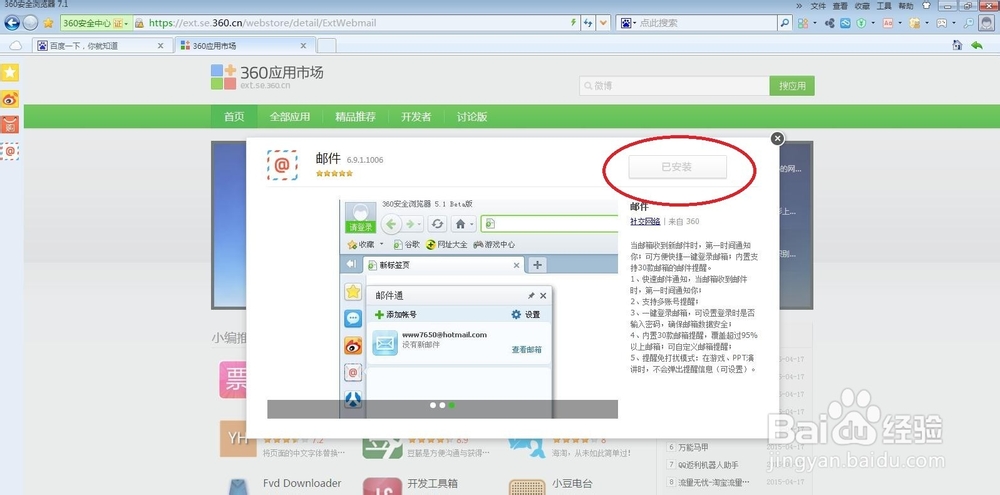Click the 点此搜索 search box
Screen dimensions: 1000x495
coord(707,23)
